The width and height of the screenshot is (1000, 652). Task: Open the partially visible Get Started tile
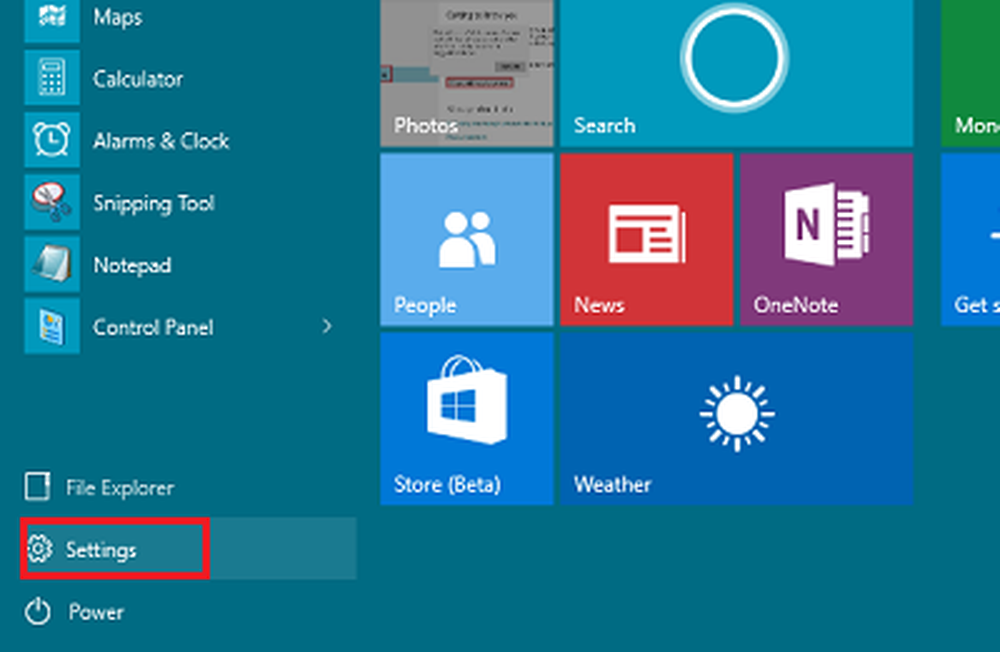coord(970,239)
